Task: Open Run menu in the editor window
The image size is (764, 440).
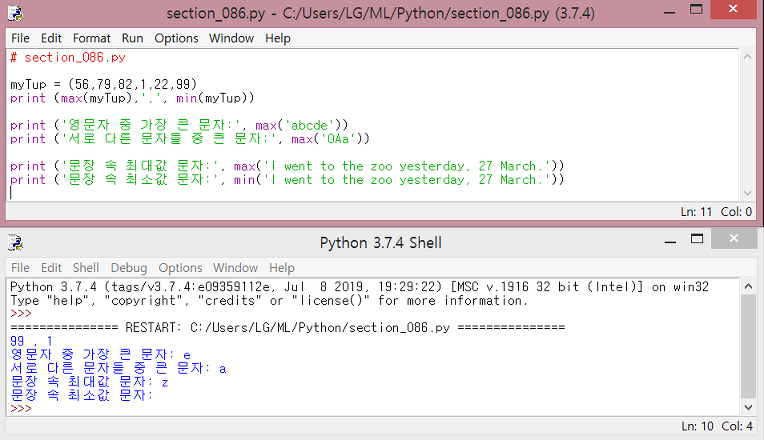Action: [x=132, y=38]
